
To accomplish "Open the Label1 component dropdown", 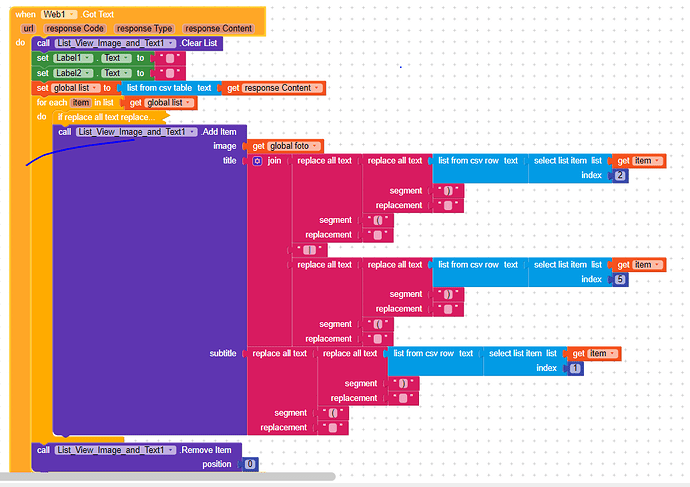I will [88, 58].
